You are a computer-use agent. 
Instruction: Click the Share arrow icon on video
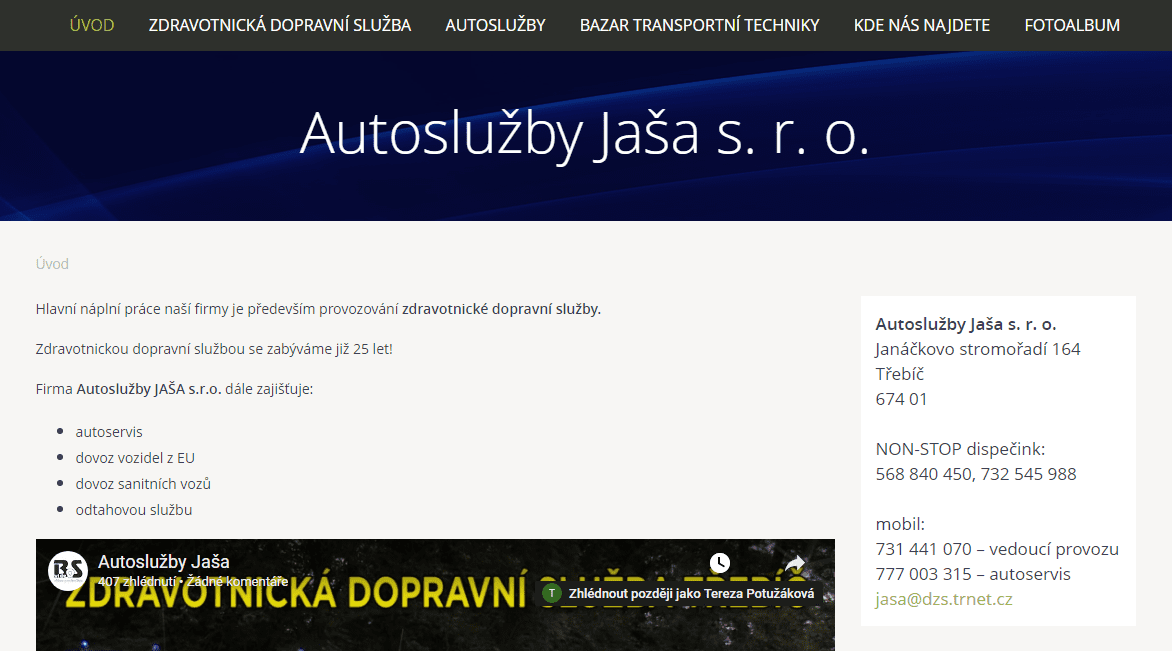795,564
